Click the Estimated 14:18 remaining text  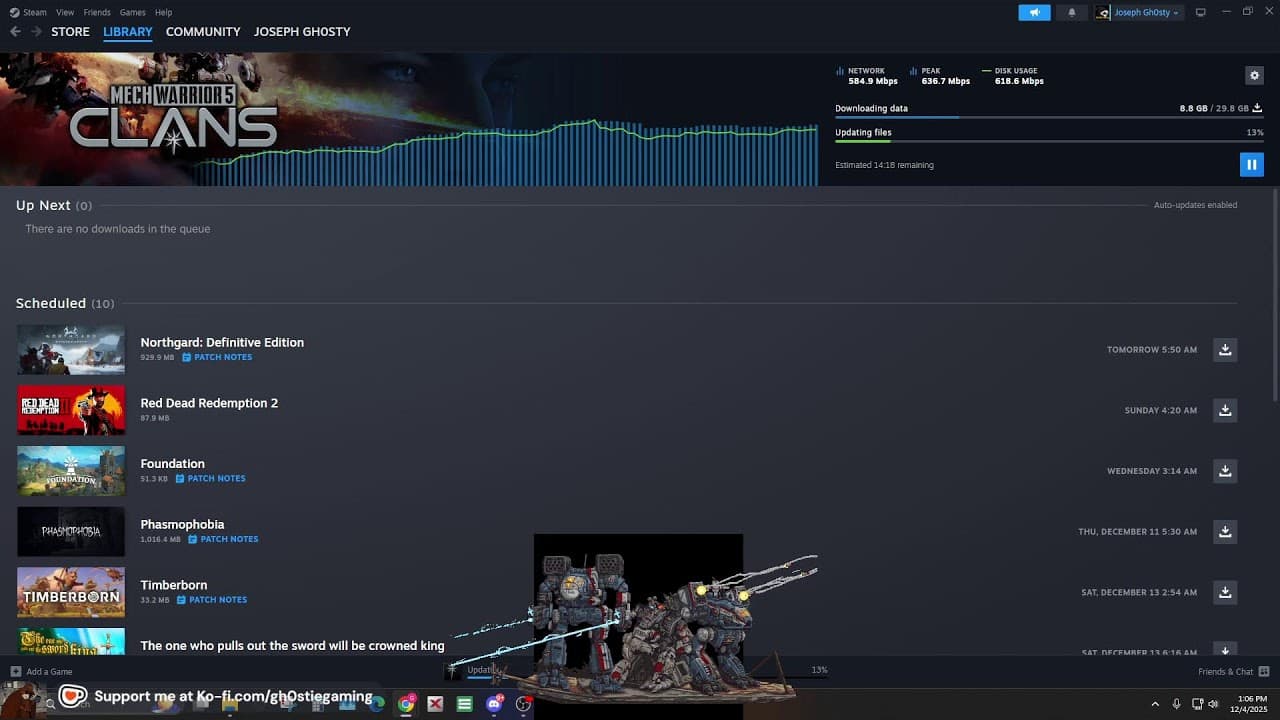885,165
